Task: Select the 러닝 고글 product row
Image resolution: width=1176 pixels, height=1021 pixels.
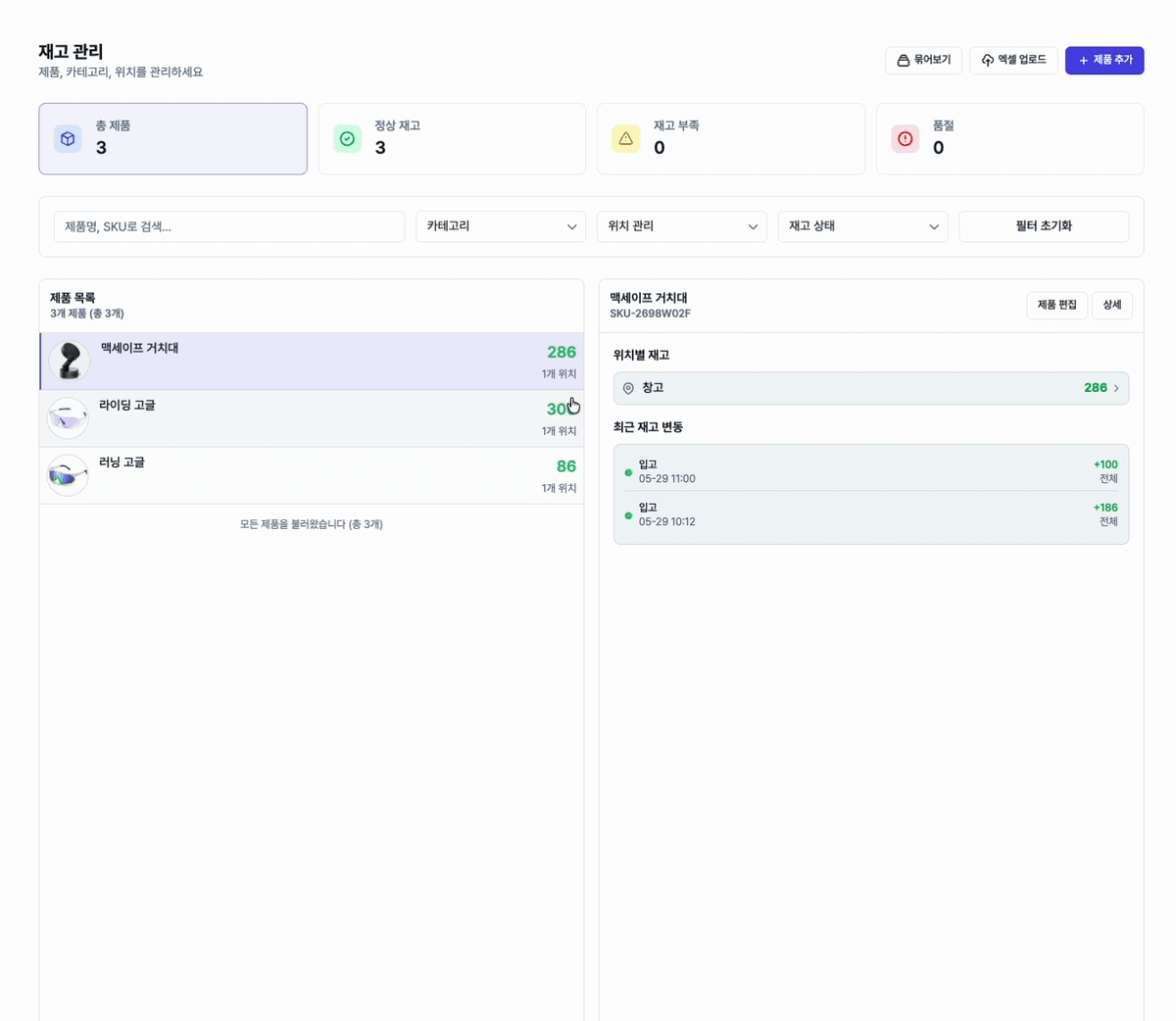Action: click(312, 475)
